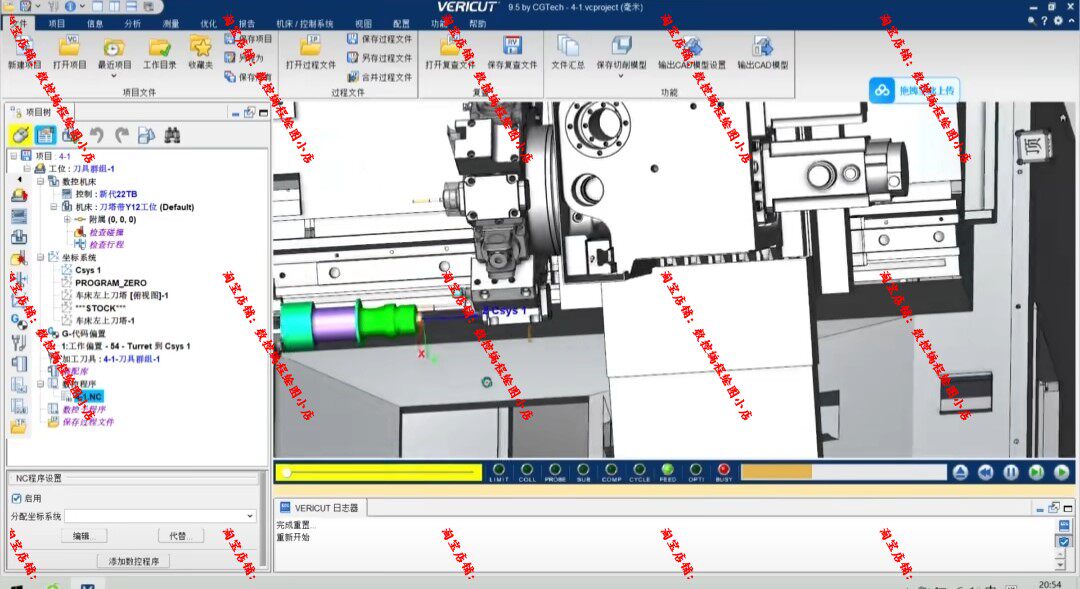Image resolution: width=1080 pixels, height=589 pixels.
Task: Click the tools icon in left sidebar
Action: 19,342
